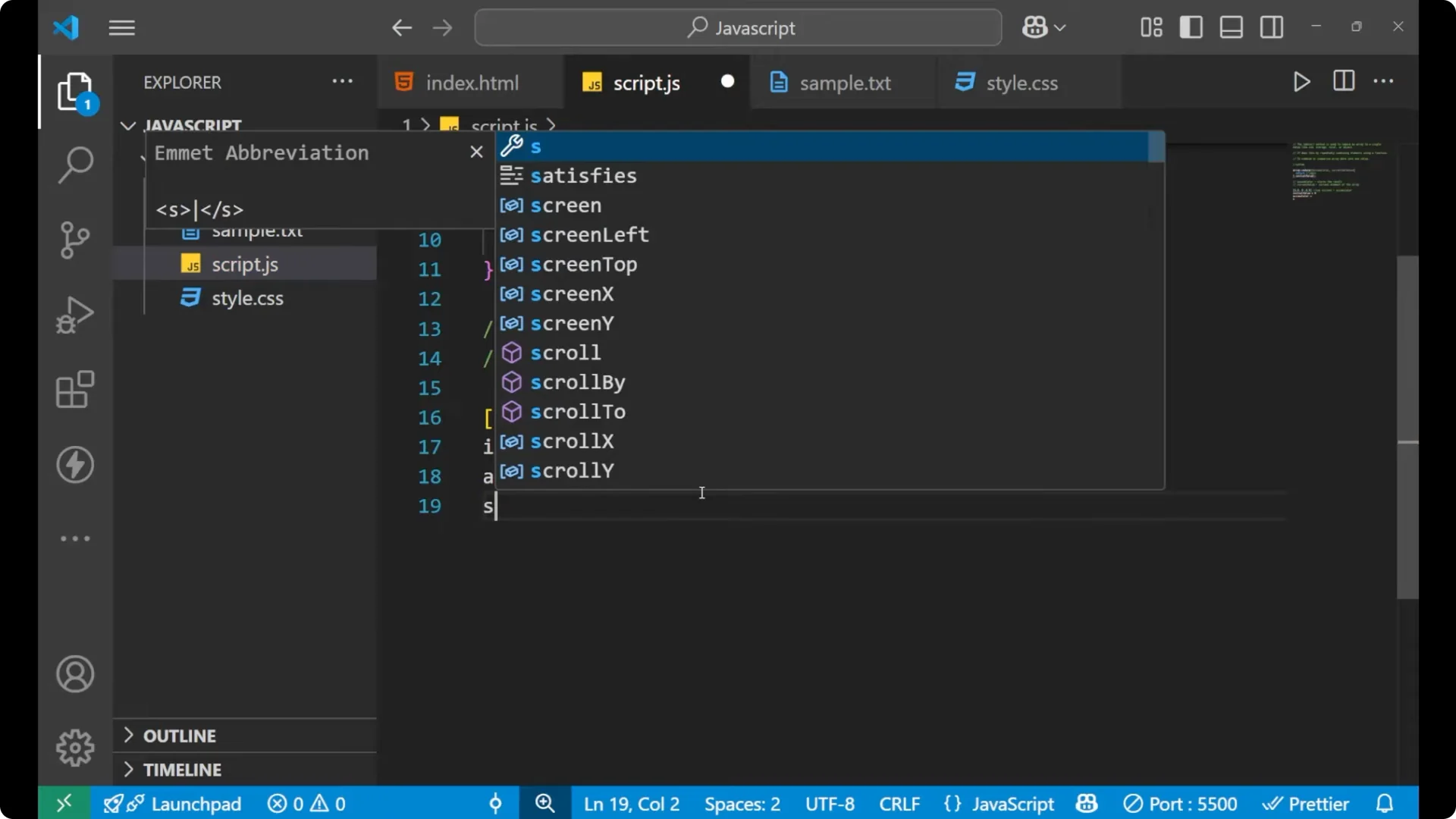
Task: Open the Source Control view
Action: [x=74, y=240]
